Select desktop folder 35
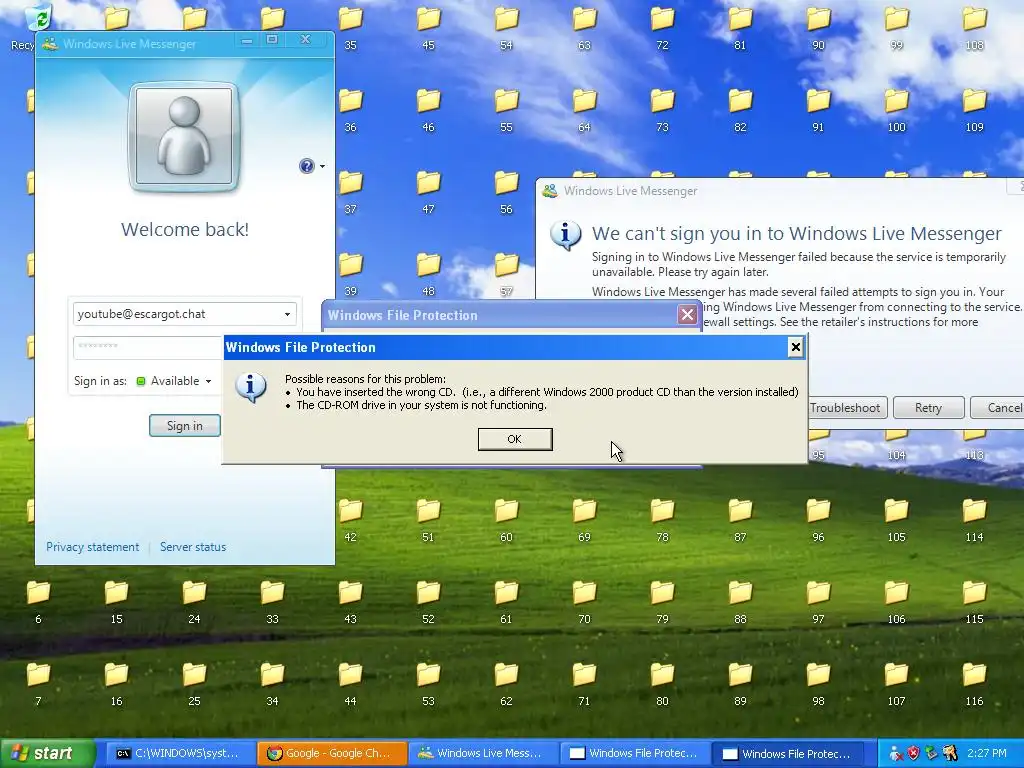1024x768 pixels. click(351, 26)
